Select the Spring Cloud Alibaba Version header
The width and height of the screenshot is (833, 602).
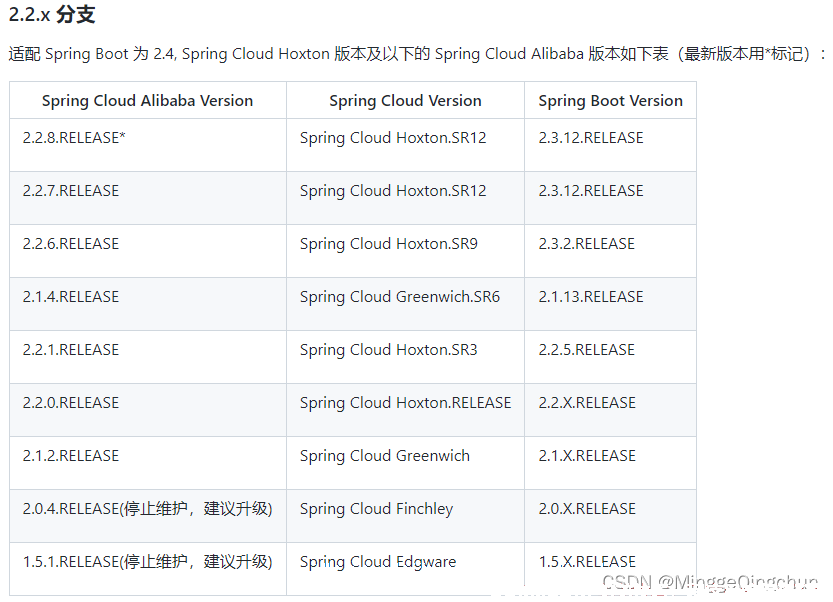coord(147,101)
